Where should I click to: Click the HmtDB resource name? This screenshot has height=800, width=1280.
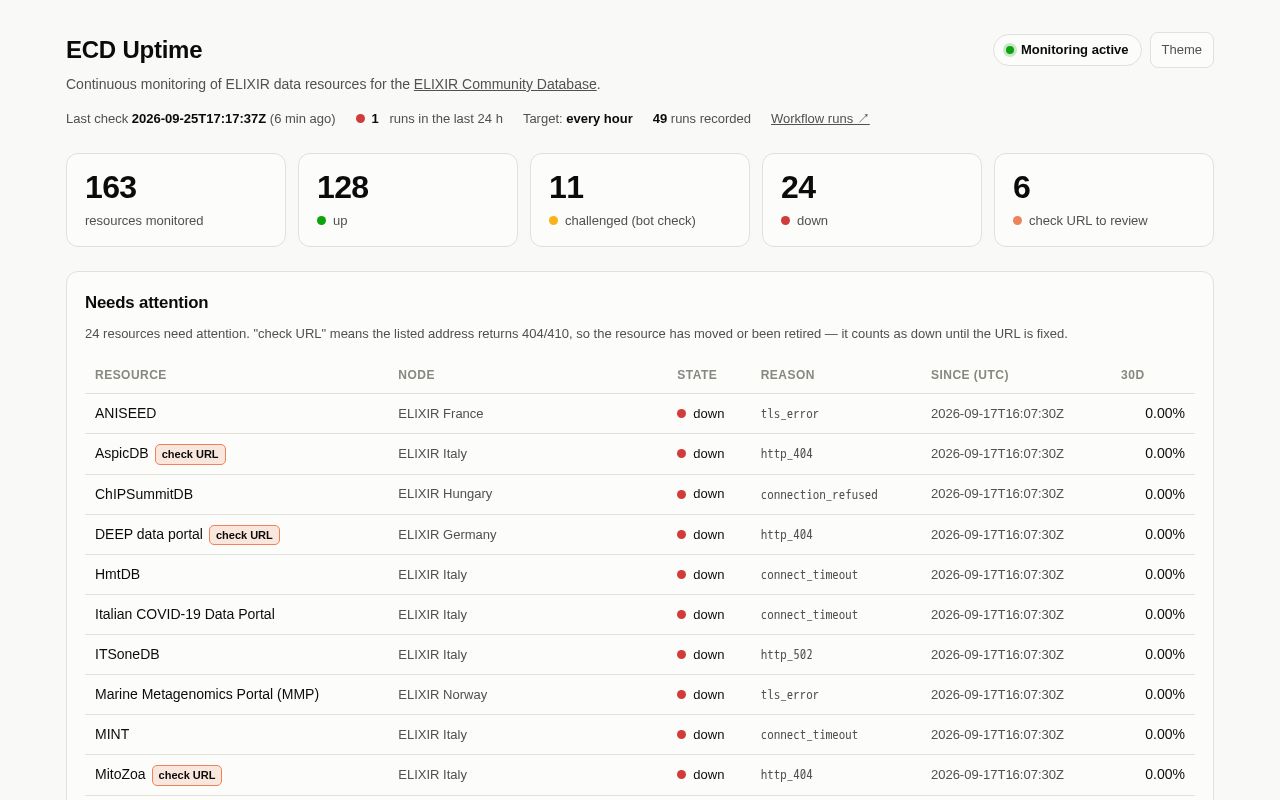[x=118, y=574]
